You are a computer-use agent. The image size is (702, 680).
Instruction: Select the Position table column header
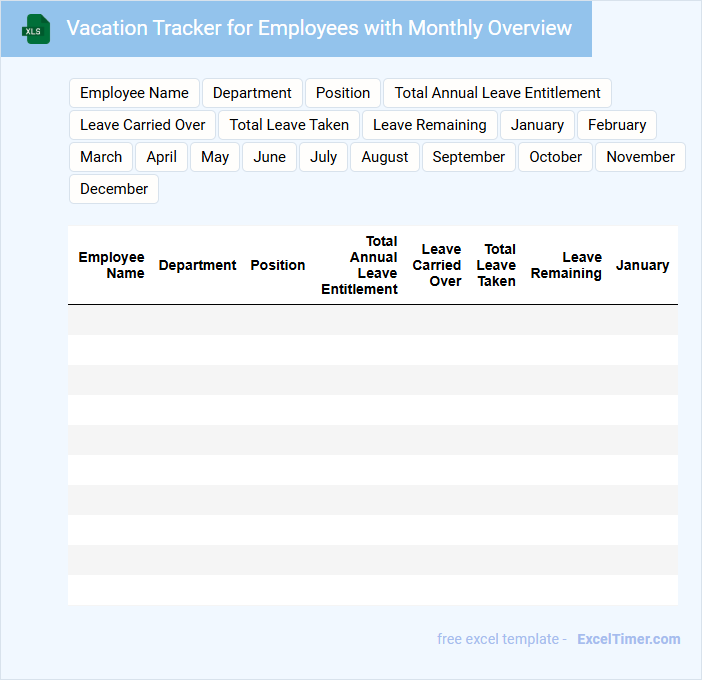278,265
